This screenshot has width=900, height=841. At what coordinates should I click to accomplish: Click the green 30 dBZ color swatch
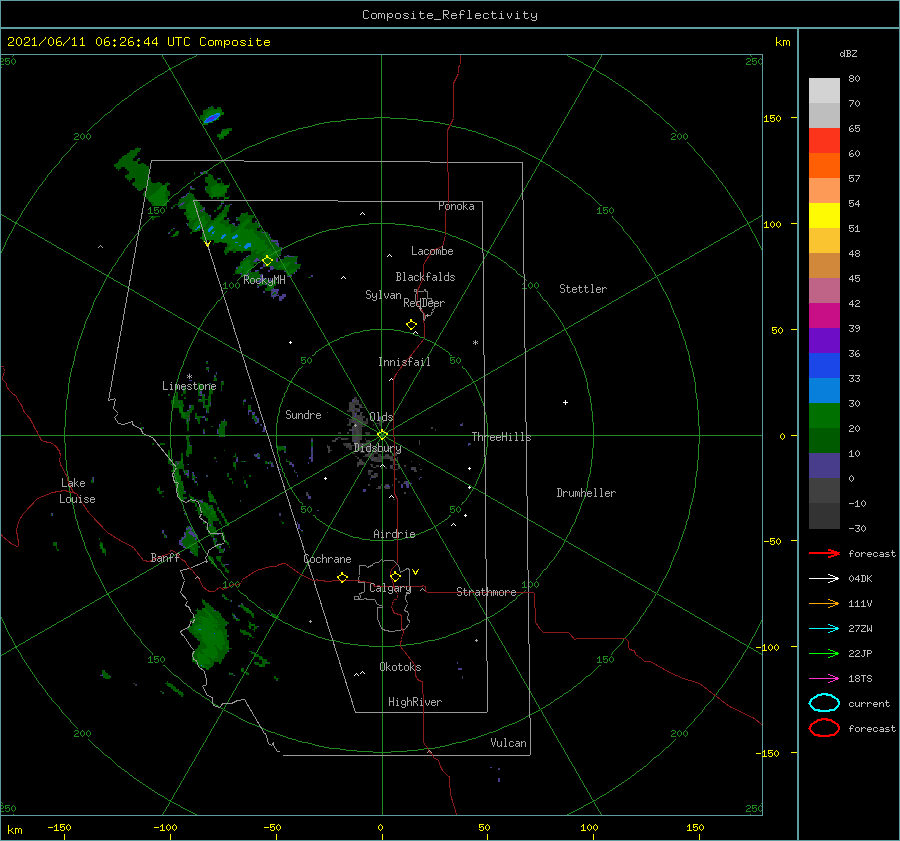coord(824,415)
